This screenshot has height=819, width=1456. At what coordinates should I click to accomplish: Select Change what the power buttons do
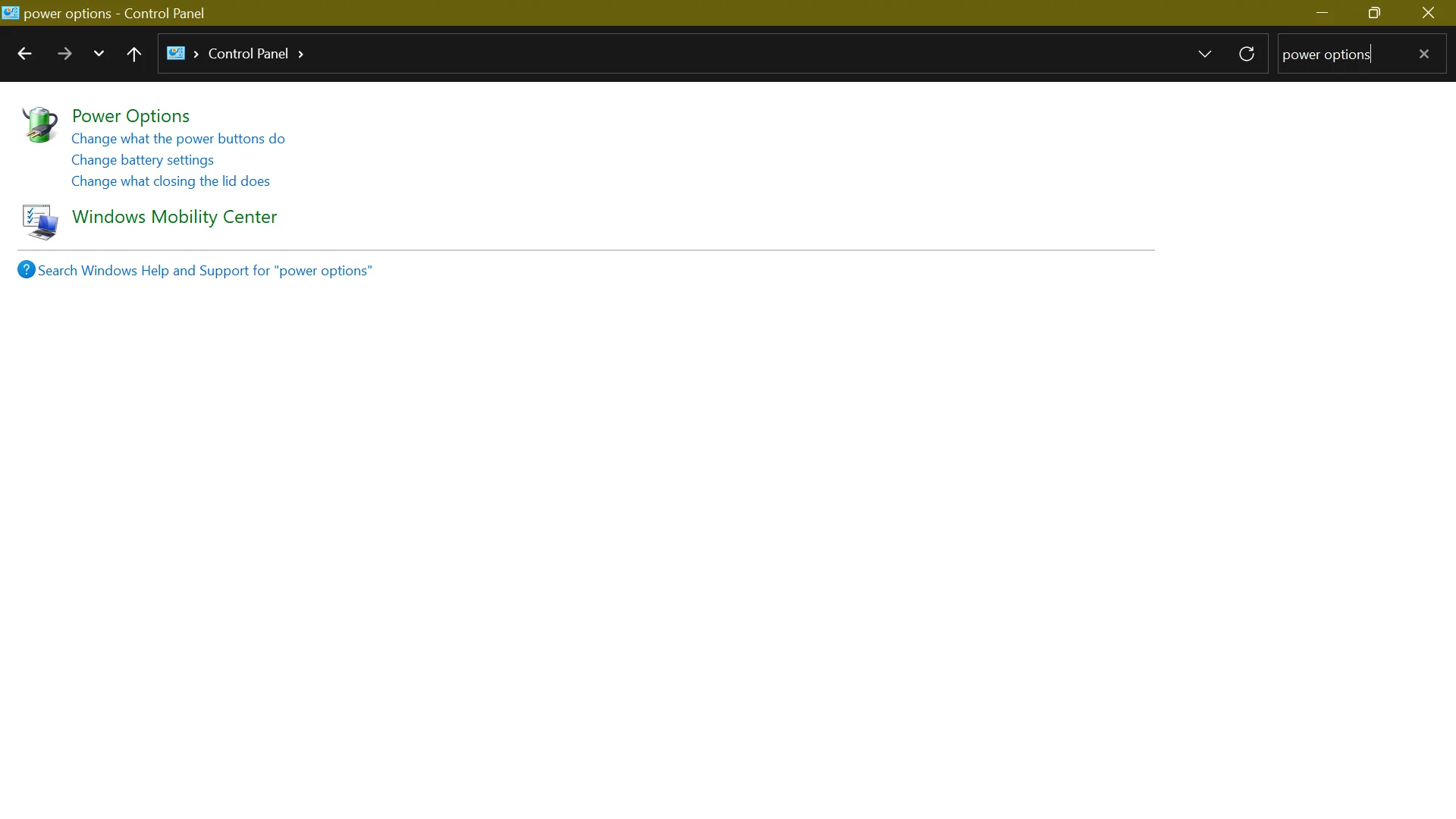click(x=178, y=138)
